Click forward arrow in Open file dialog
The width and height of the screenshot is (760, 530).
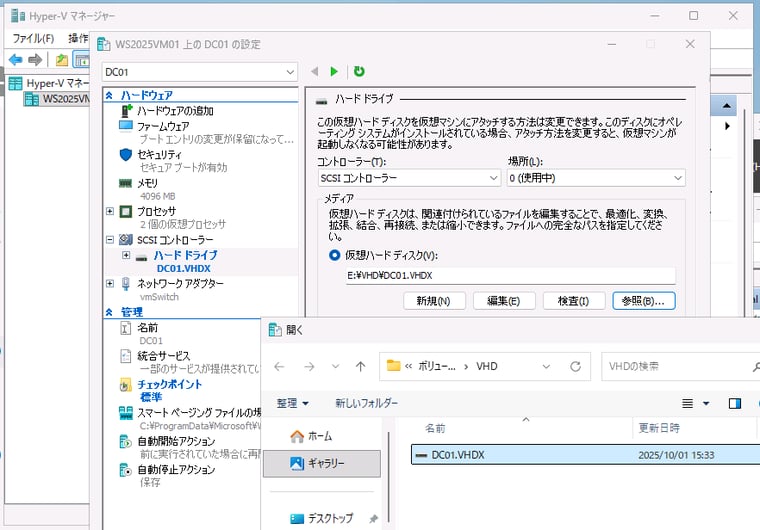(x=309, y=367)
